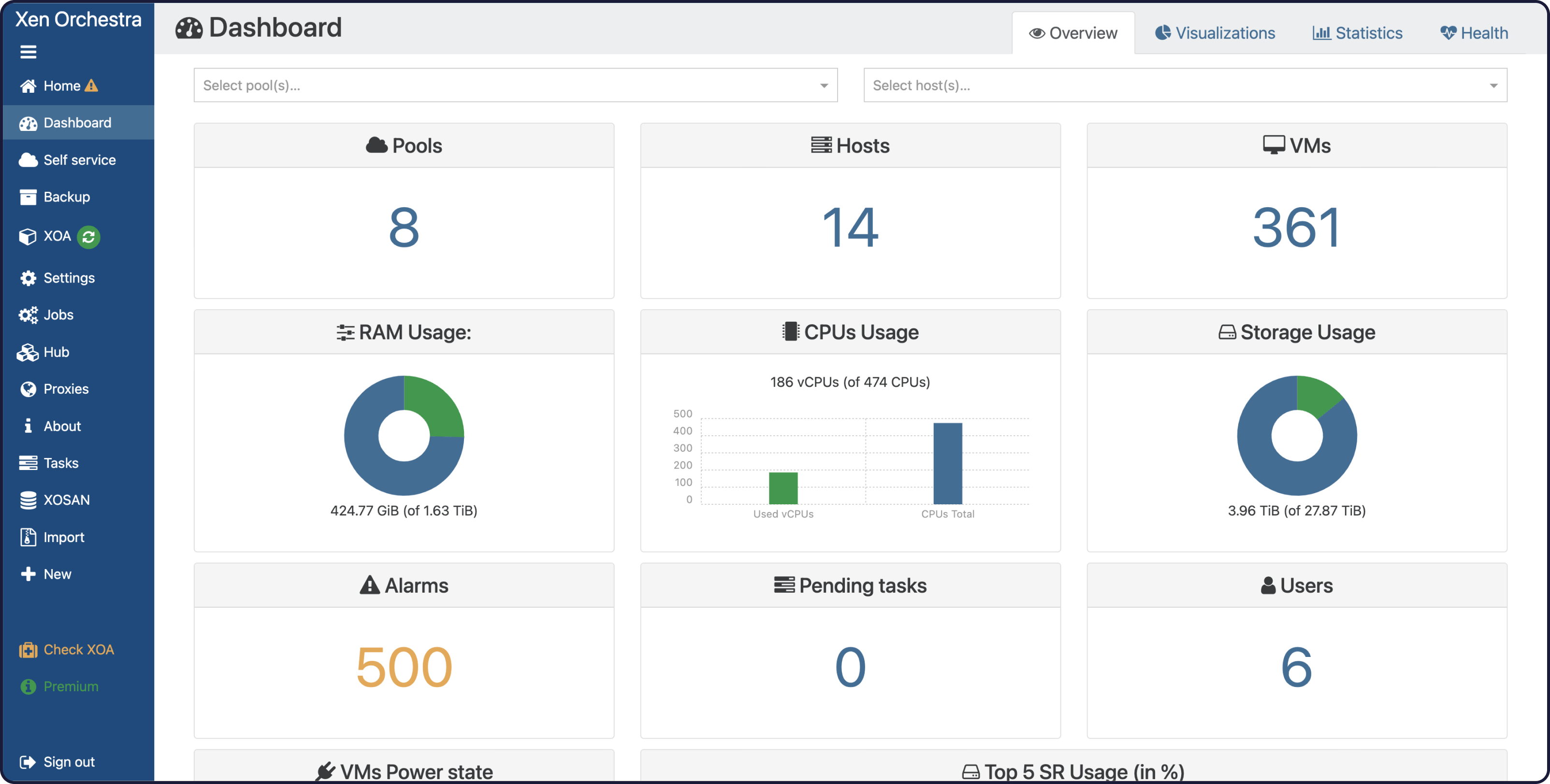Open the Settings menu item
This screenshot has height=784, width=1550.
(78, 278)
